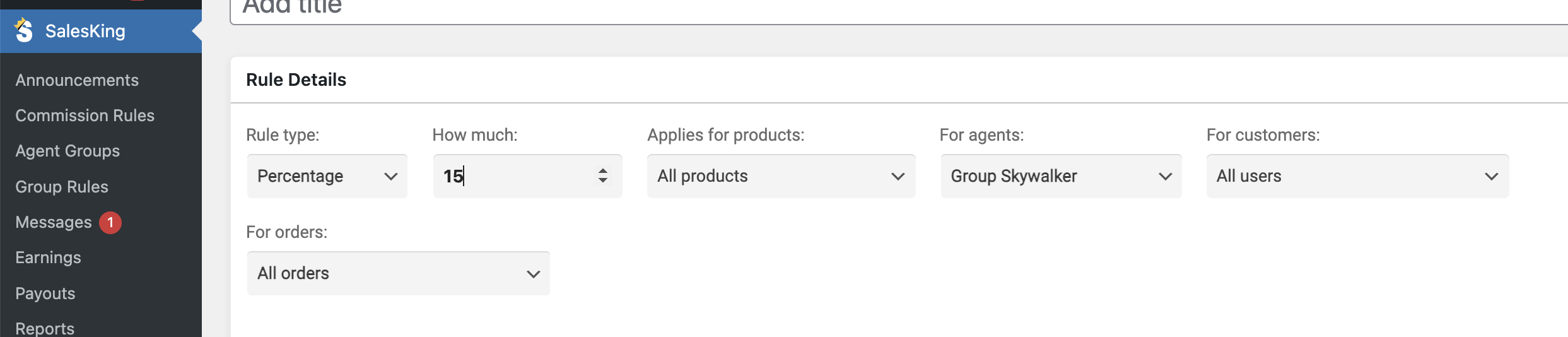Click the SalesKing crown logo icon
1568x337 pixels.
pos(23,30)
